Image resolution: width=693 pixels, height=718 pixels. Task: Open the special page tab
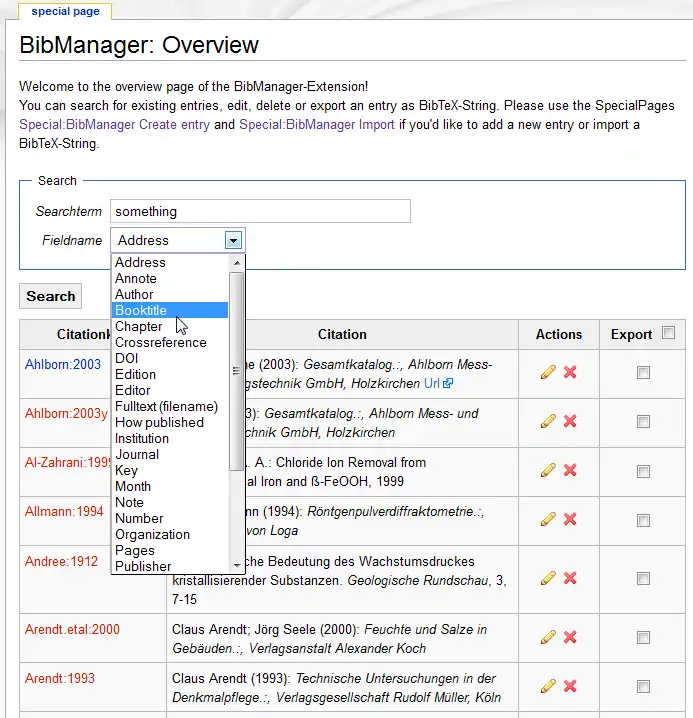click(x=65, y=12)
